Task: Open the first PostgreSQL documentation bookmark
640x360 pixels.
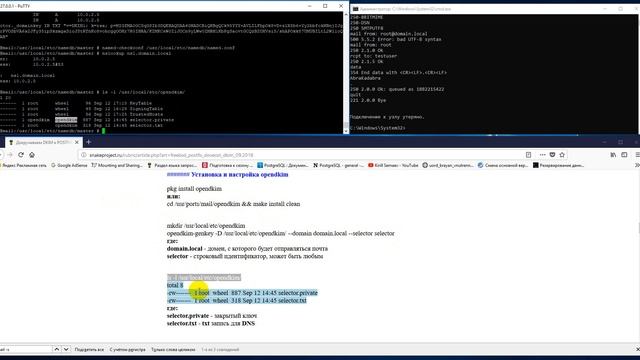Action: (x=282, y=165)
